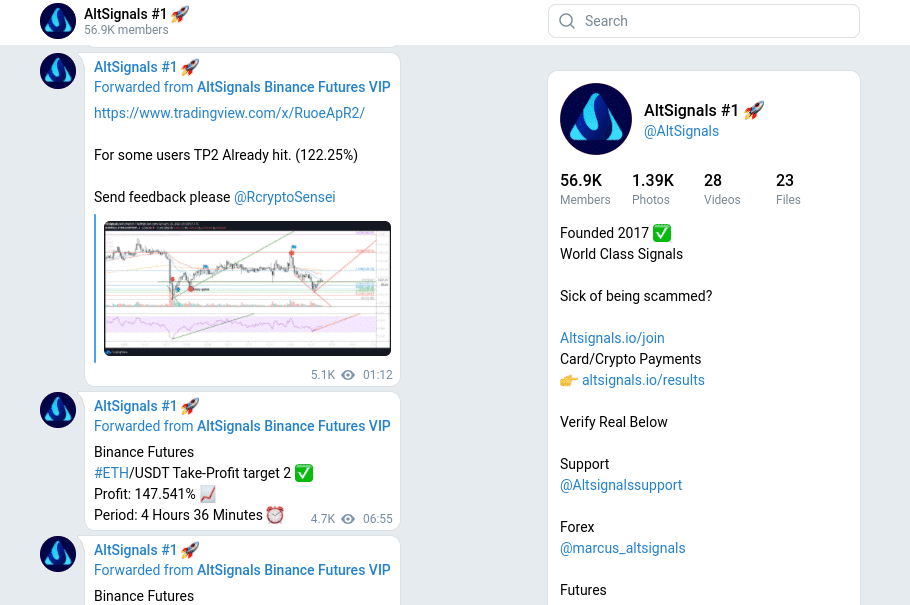Click the avatar beside the first forwarded message
Screen dimensions: 910x605
point(58,71)
